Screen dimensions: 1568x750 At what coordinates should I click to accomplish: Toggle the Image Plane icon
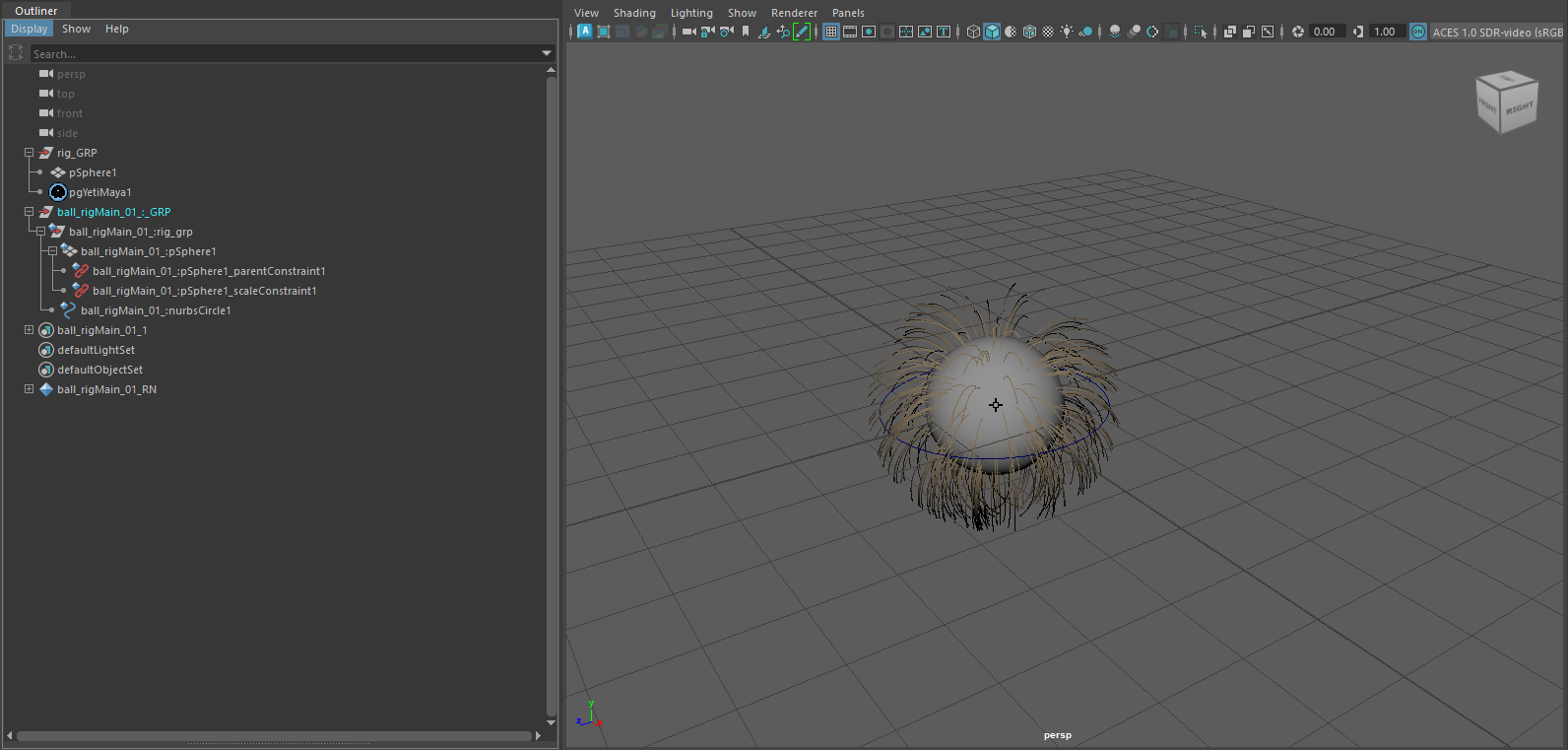pos(764,32)
